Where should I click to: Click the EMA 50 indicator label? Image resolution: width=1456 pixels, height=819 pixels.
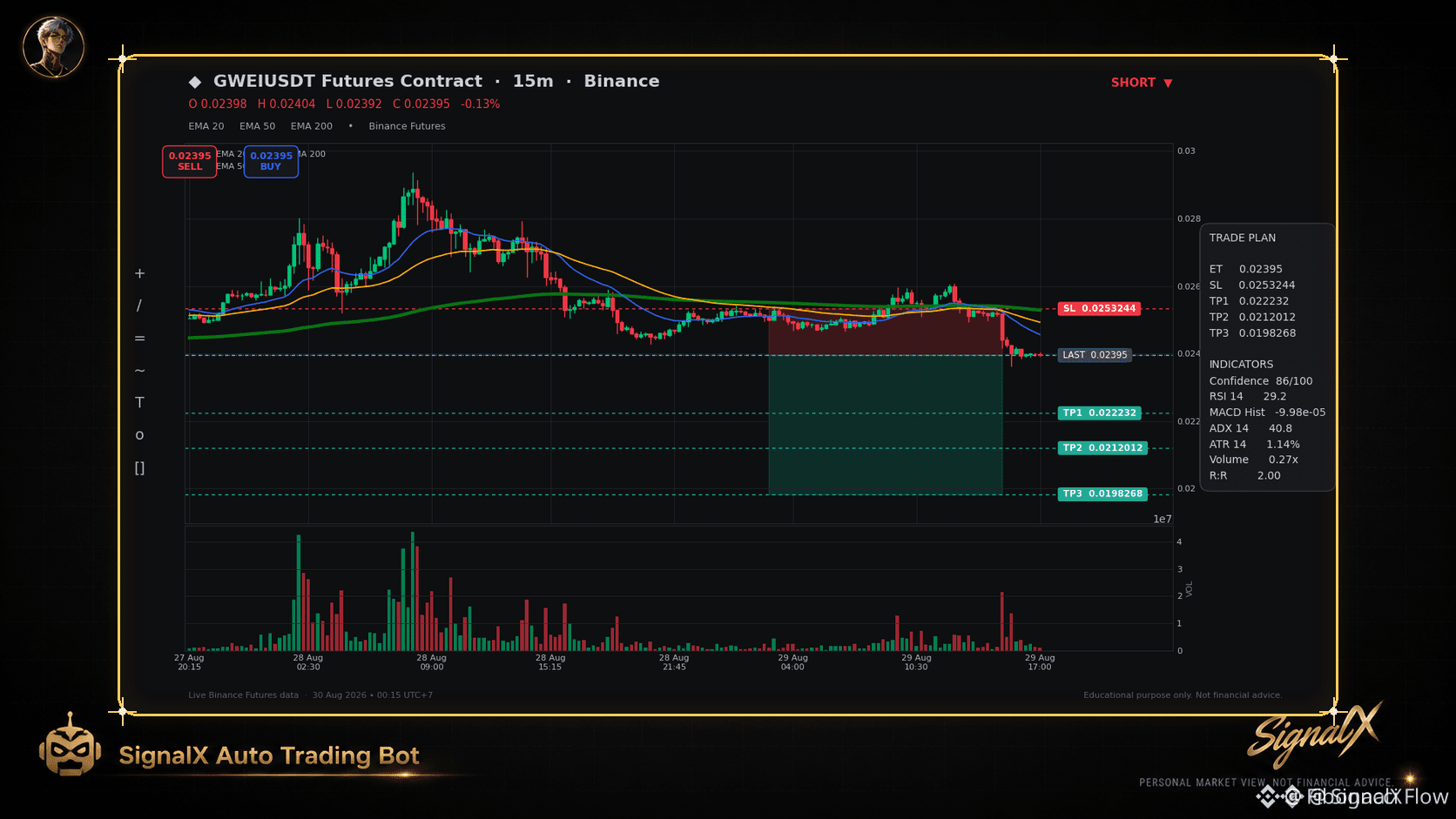(258, 126)
